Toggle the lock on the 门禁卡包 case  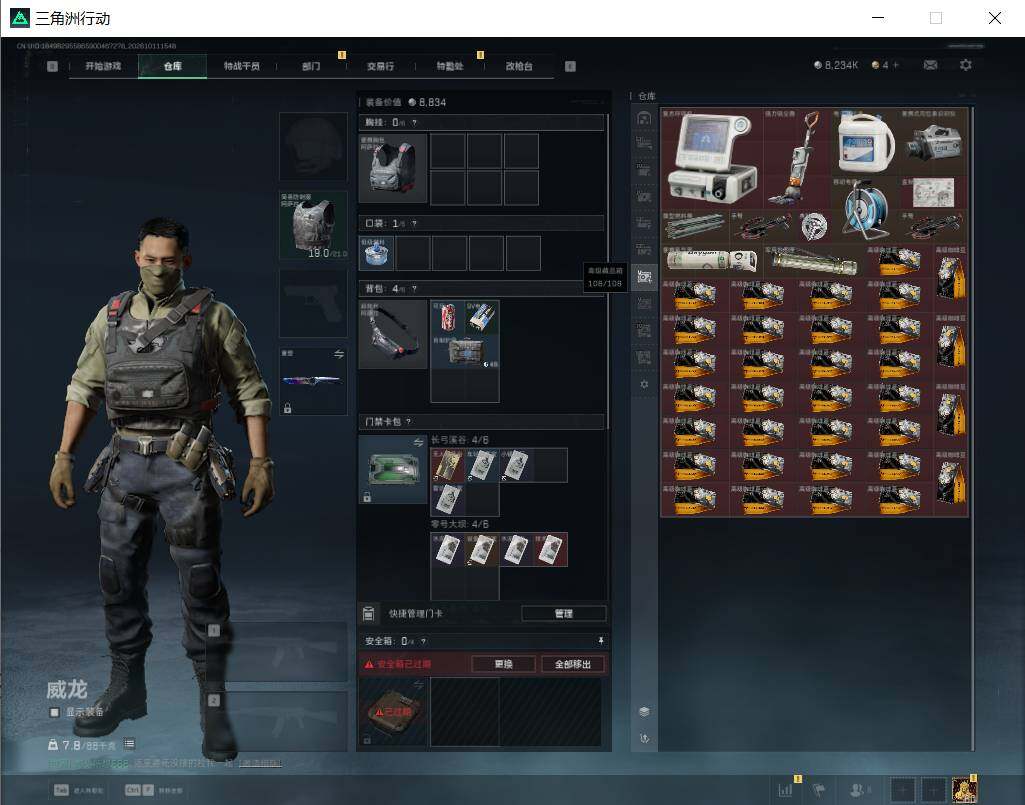click(x=367, y=497)
